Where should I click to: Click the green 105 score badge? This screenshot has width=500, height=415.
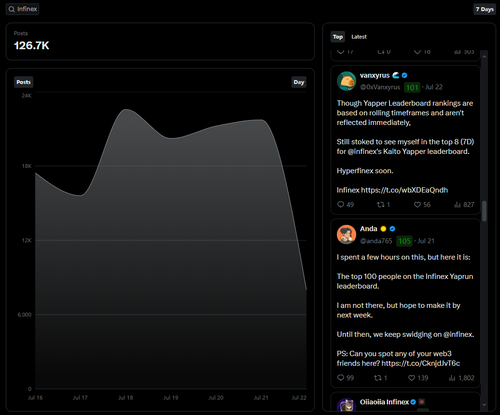(x=404, y=241)
